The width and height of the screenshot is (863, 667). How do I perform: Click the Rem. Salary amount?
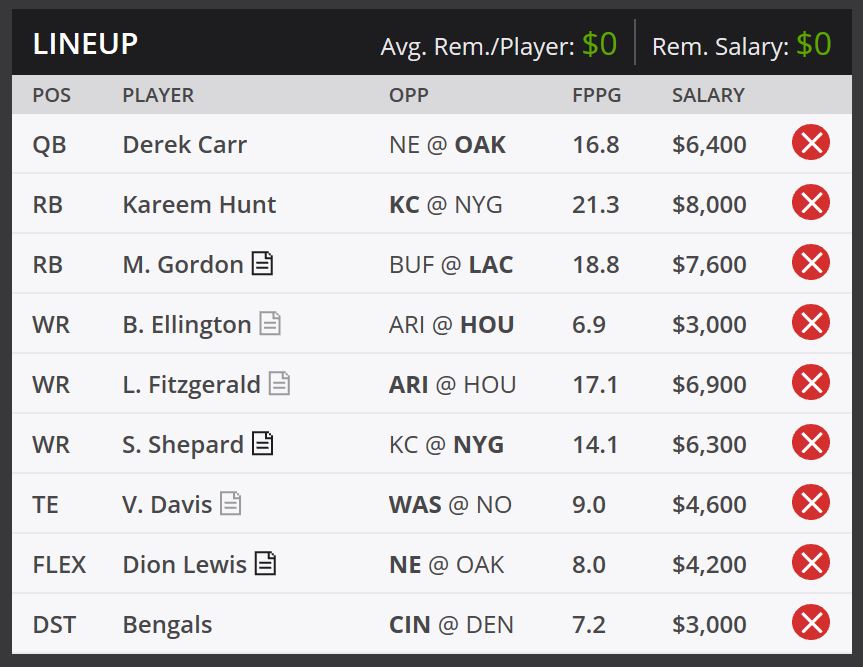(x=813, y=44)
